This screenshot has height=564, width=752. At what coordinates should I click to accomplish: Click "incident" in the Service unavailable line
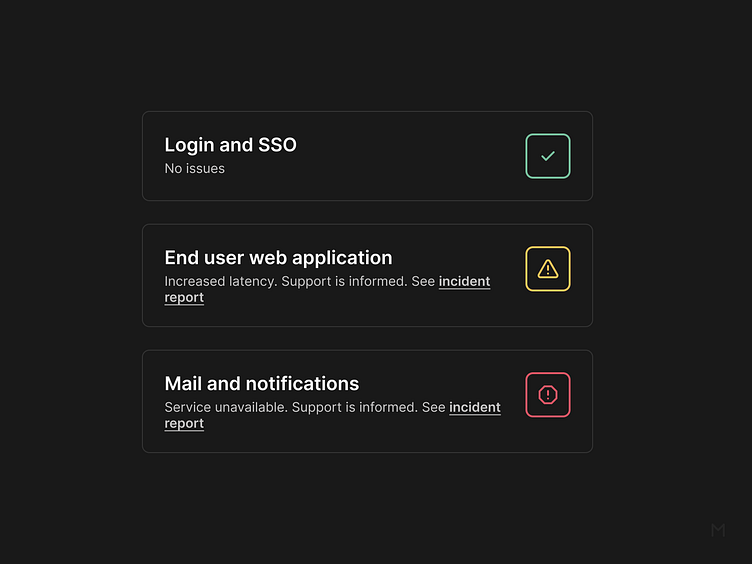(x=474, y=408)
